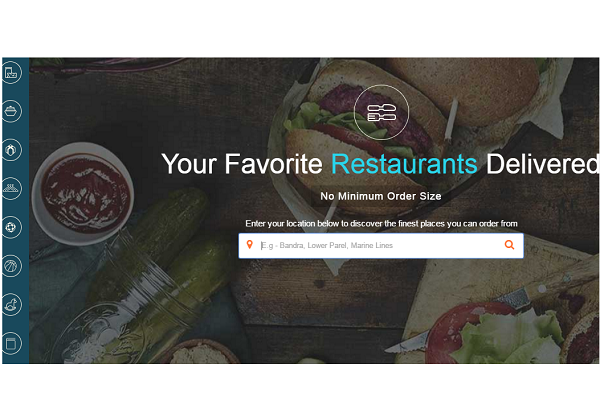Click the orange location pin icon
The image size is (600, 413).
(x=249, y=245)
